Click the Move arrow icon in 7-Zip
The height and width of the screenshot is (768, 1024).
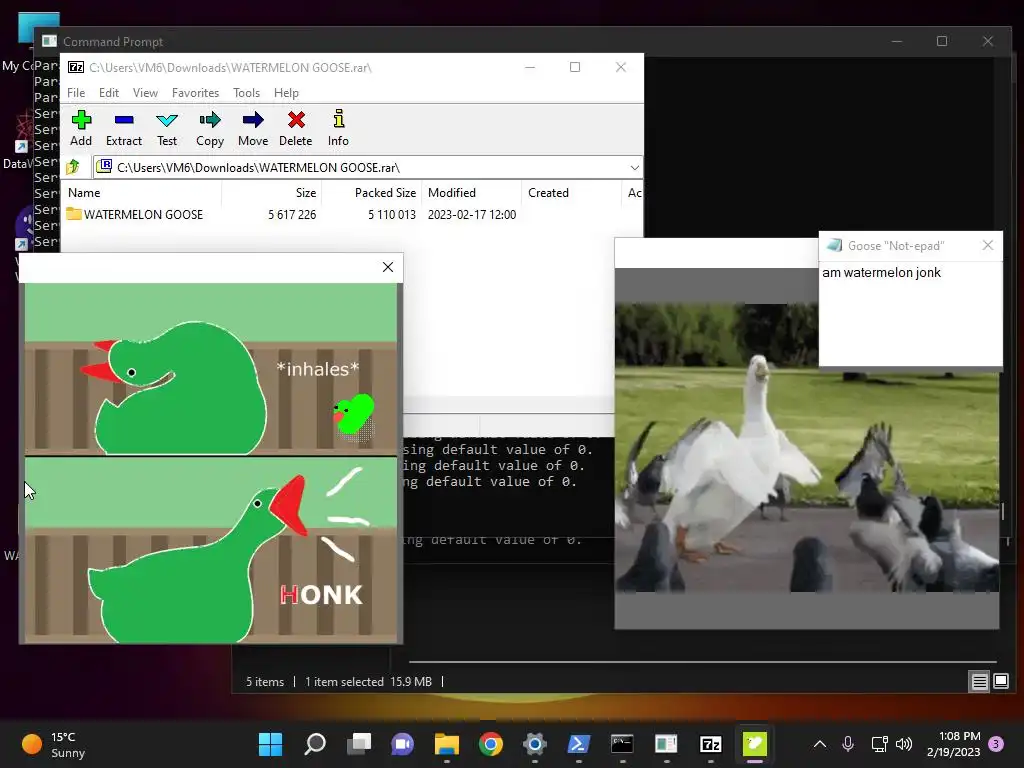coord(253,129)
